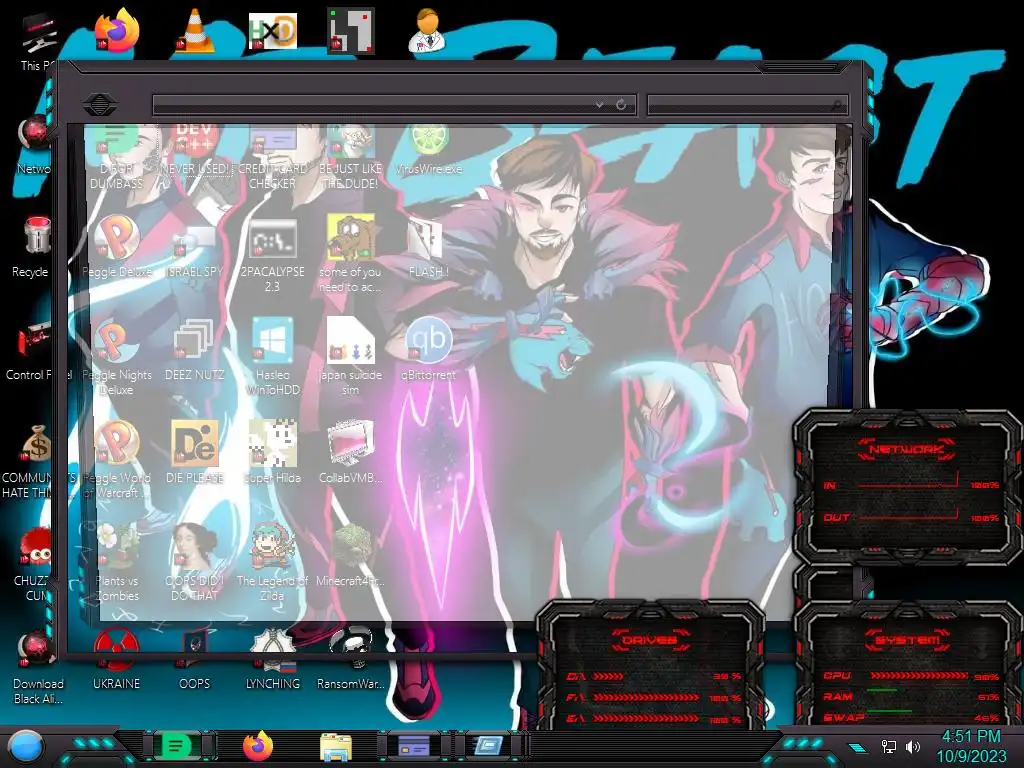Click the D:\ drive usage bar
This screenshot has height=768, width=1024.
pyautogui.click(x=608, y=677)
